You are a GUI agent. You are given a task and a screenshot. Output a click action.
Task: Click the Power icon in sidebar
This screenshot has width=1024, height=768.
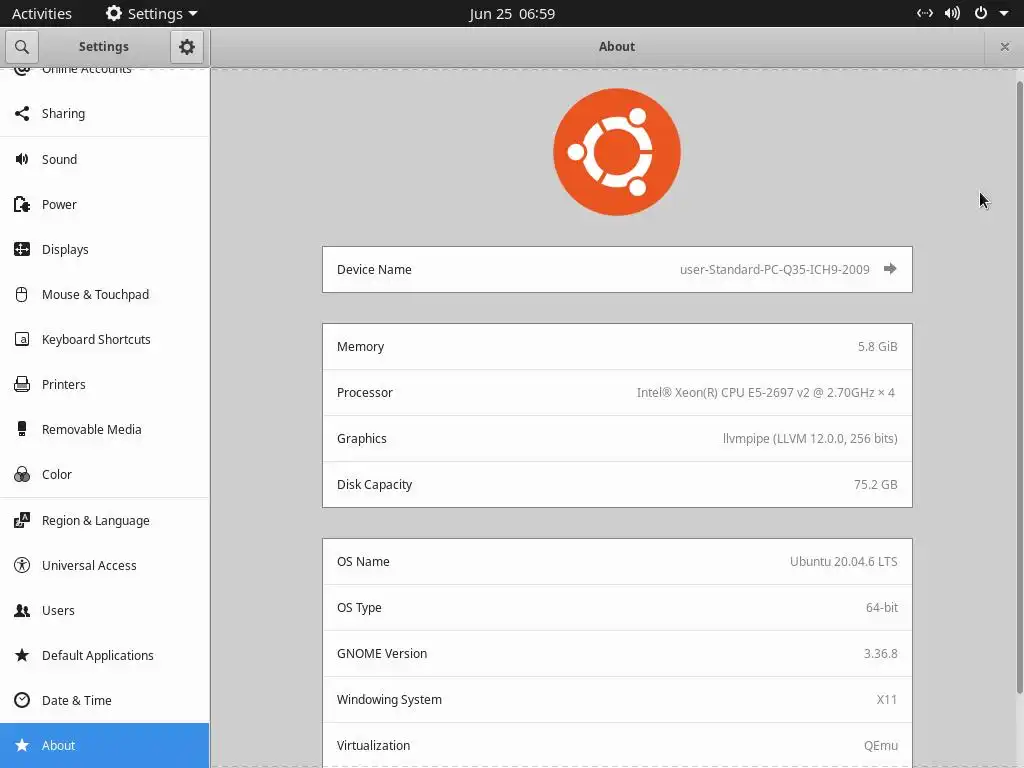click(x=22, y=204)
